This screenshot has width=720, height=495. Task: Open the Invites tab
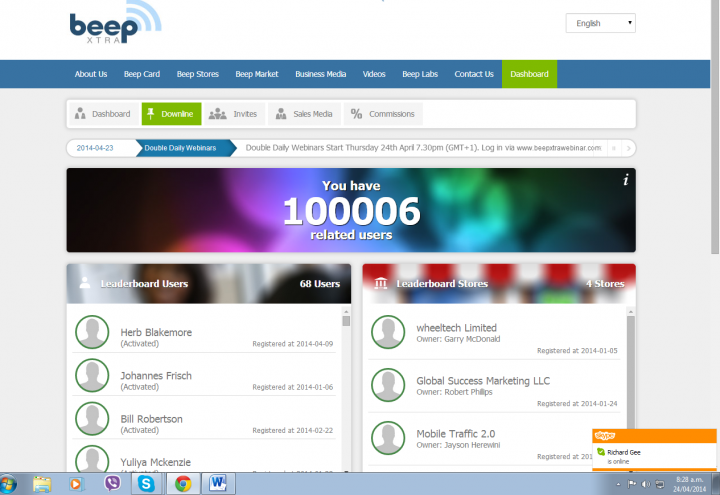(x=235, y=114)
